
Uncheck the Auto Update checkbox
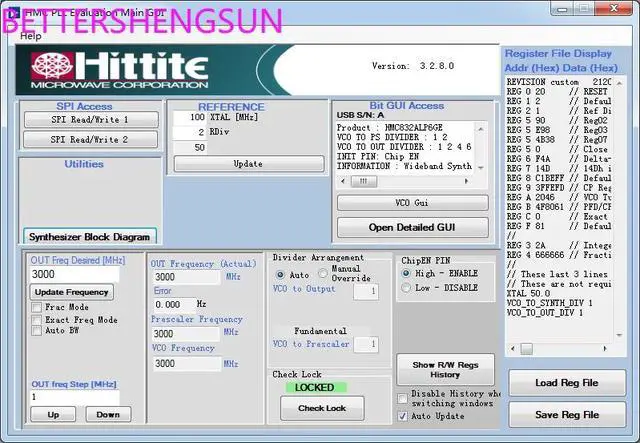pyautogui.click(x=404, y=415)
